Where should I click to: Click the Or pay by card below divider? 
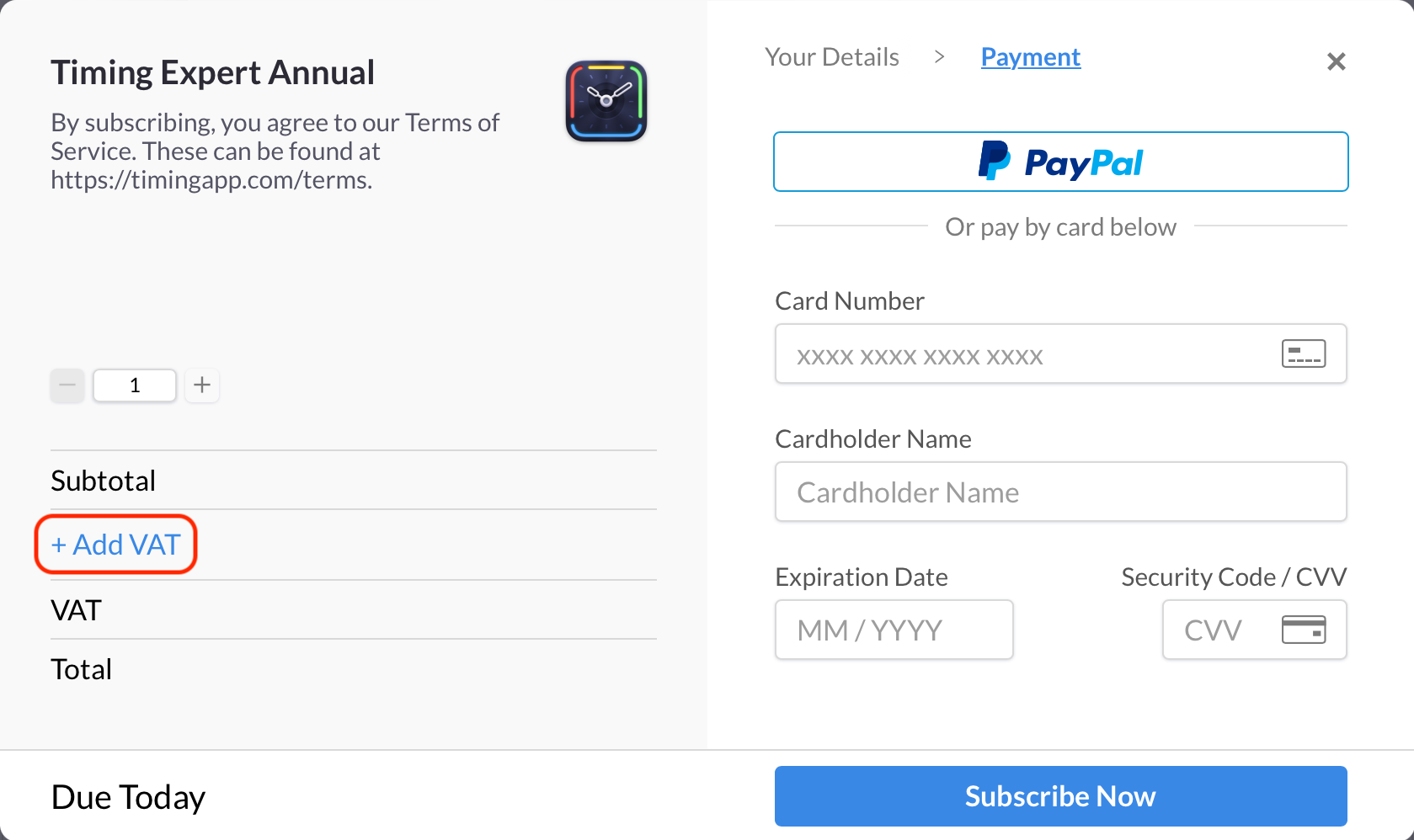point(1060,226)
